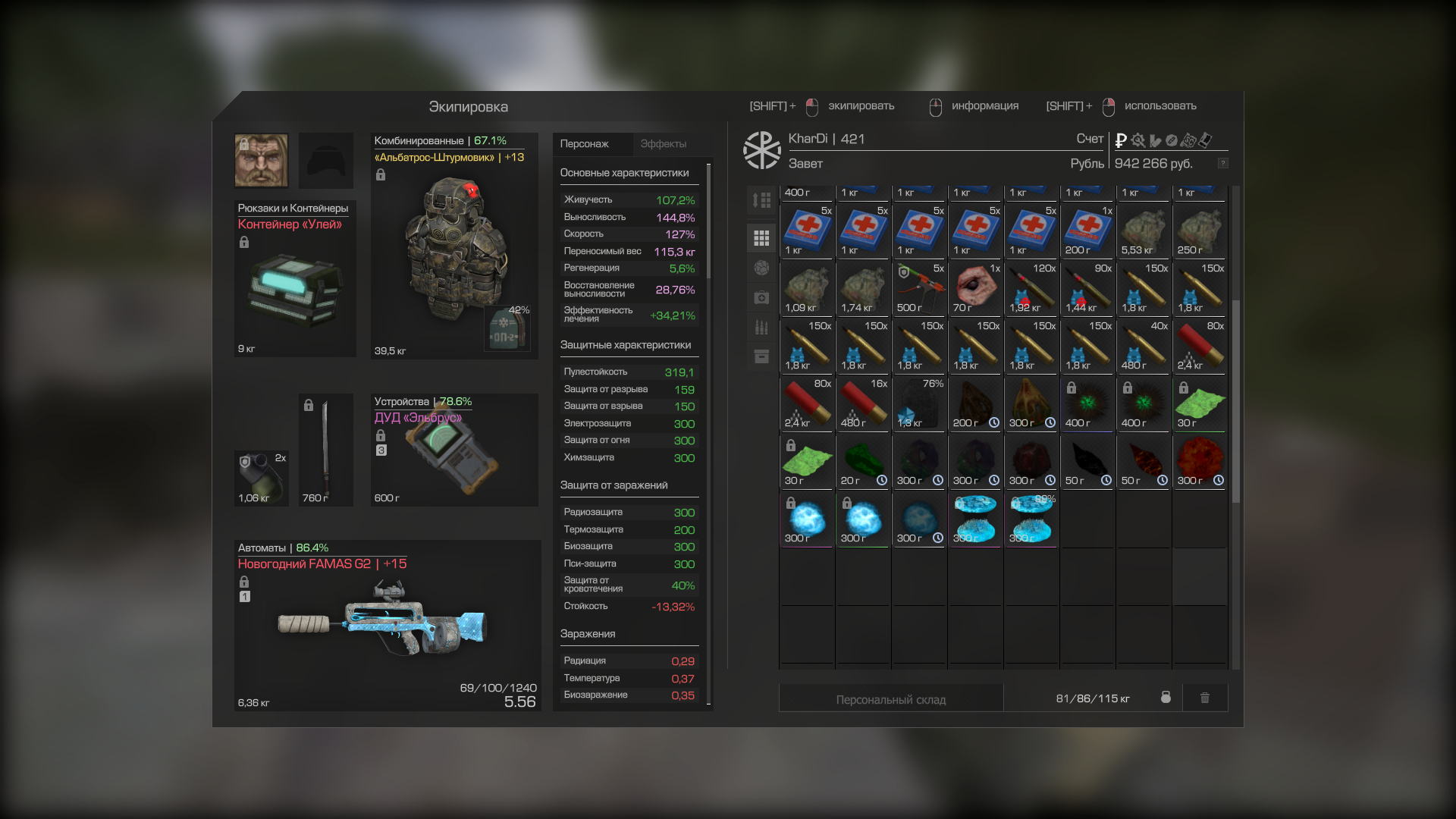The width and height of the screenshot is (1456, 819).
Task: Select the ruble currency icon
Action: tap(1121, 140)
